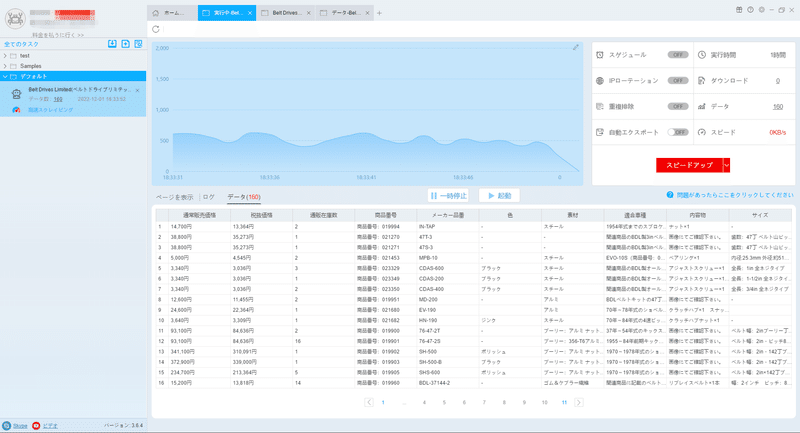
Task: Click the 問題があったらここをクリック help link
Action: [x=735, y=195]
